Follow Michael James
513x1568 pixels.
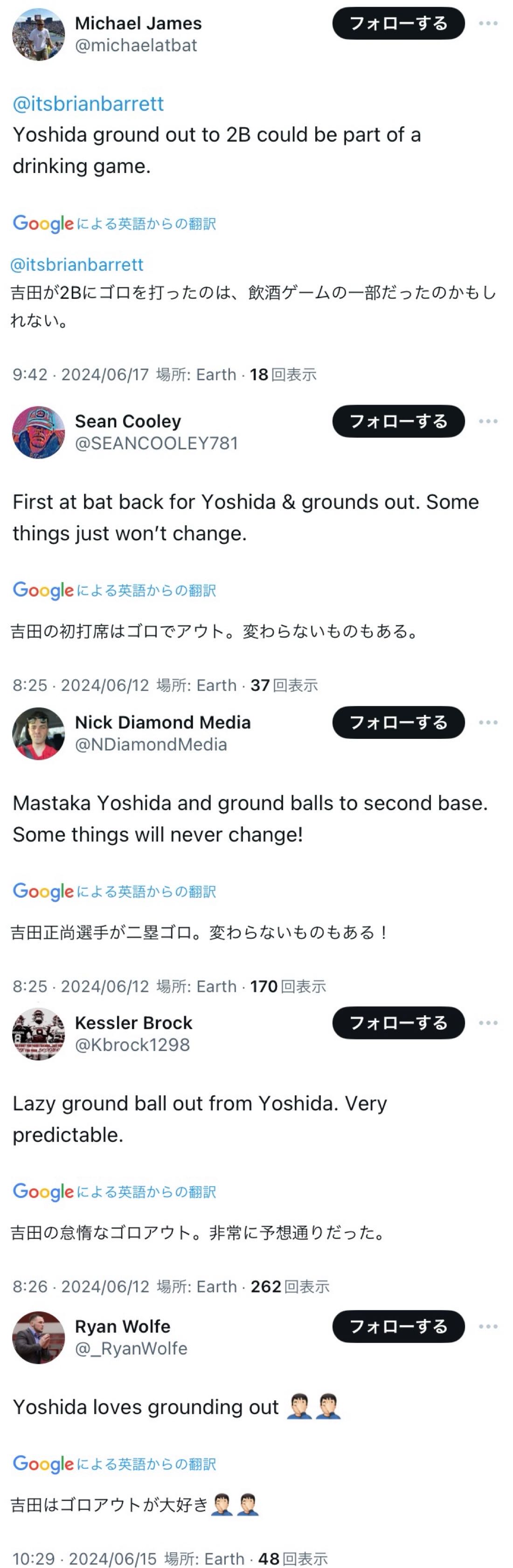tap(398, 24)
